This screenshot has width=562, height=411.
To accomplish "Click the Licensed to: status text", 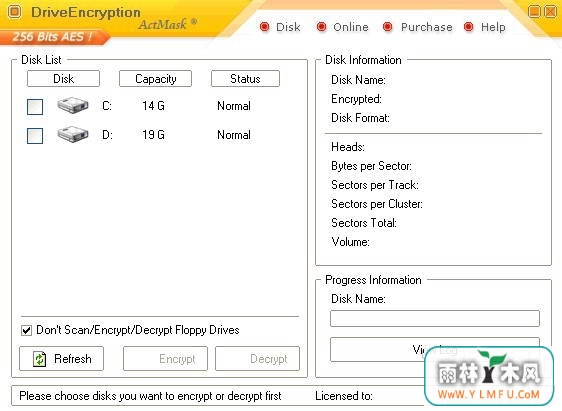I will coord(344,396).
